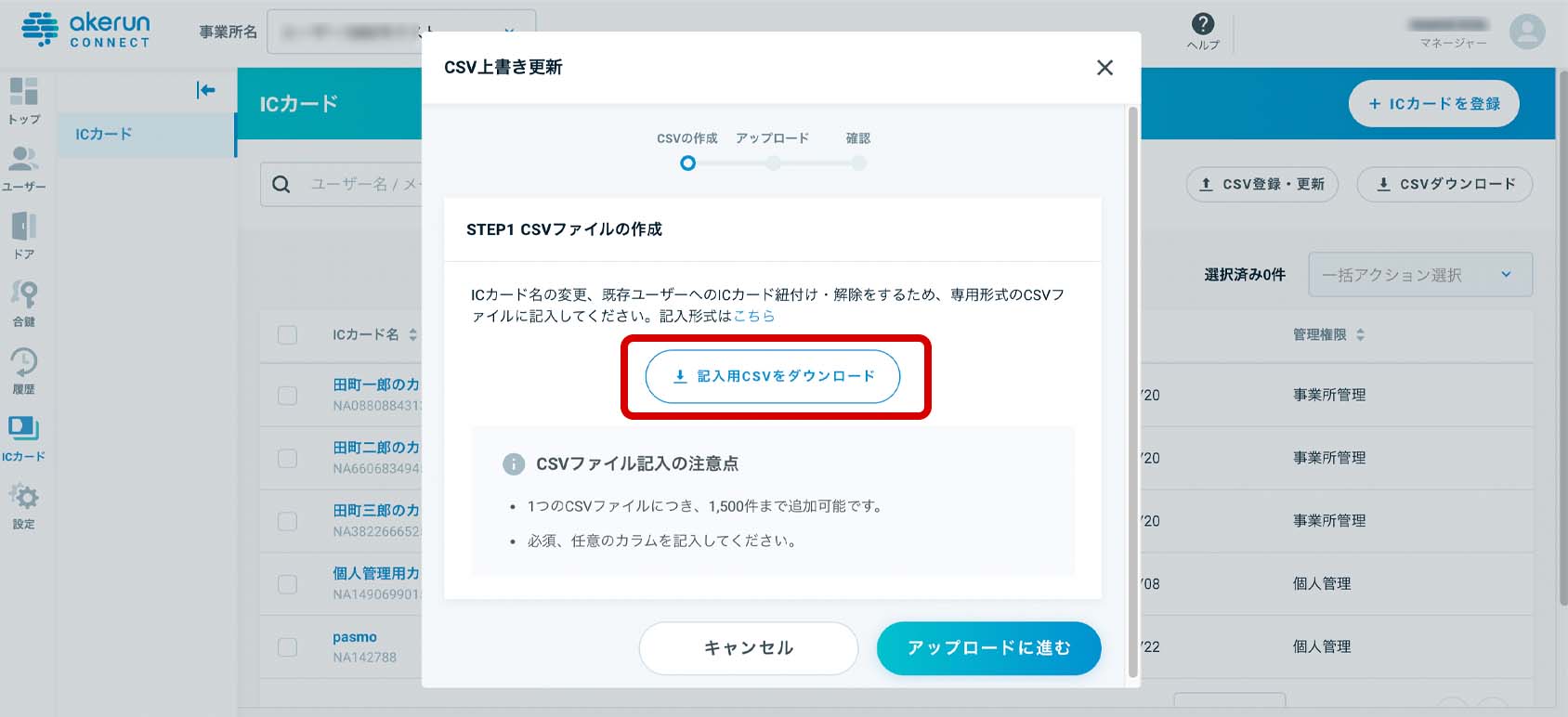Open the こちら format link
This screenshot has width=1568, height=717.
click(754, 316)
